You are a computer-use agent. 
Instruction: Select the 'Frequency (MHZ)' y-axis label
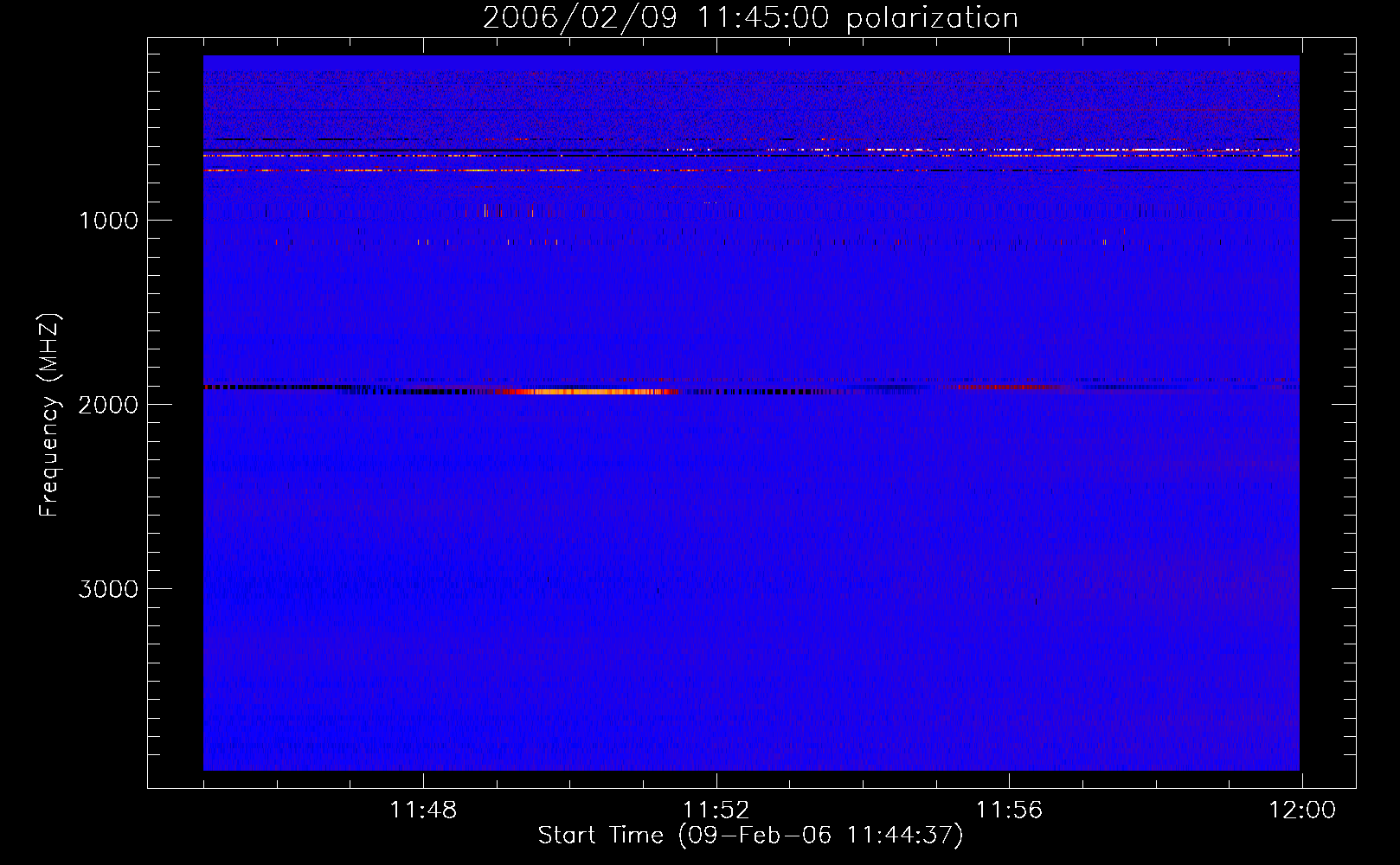coord(48,415)
